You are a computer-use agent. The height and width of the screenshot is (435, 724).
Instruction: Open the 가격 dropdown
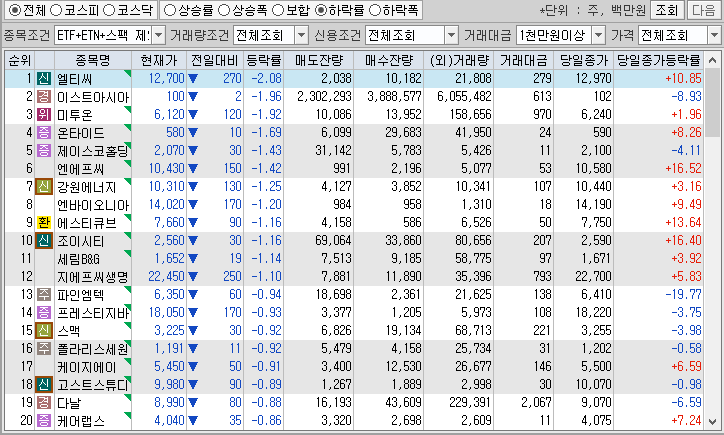point(714,35)
